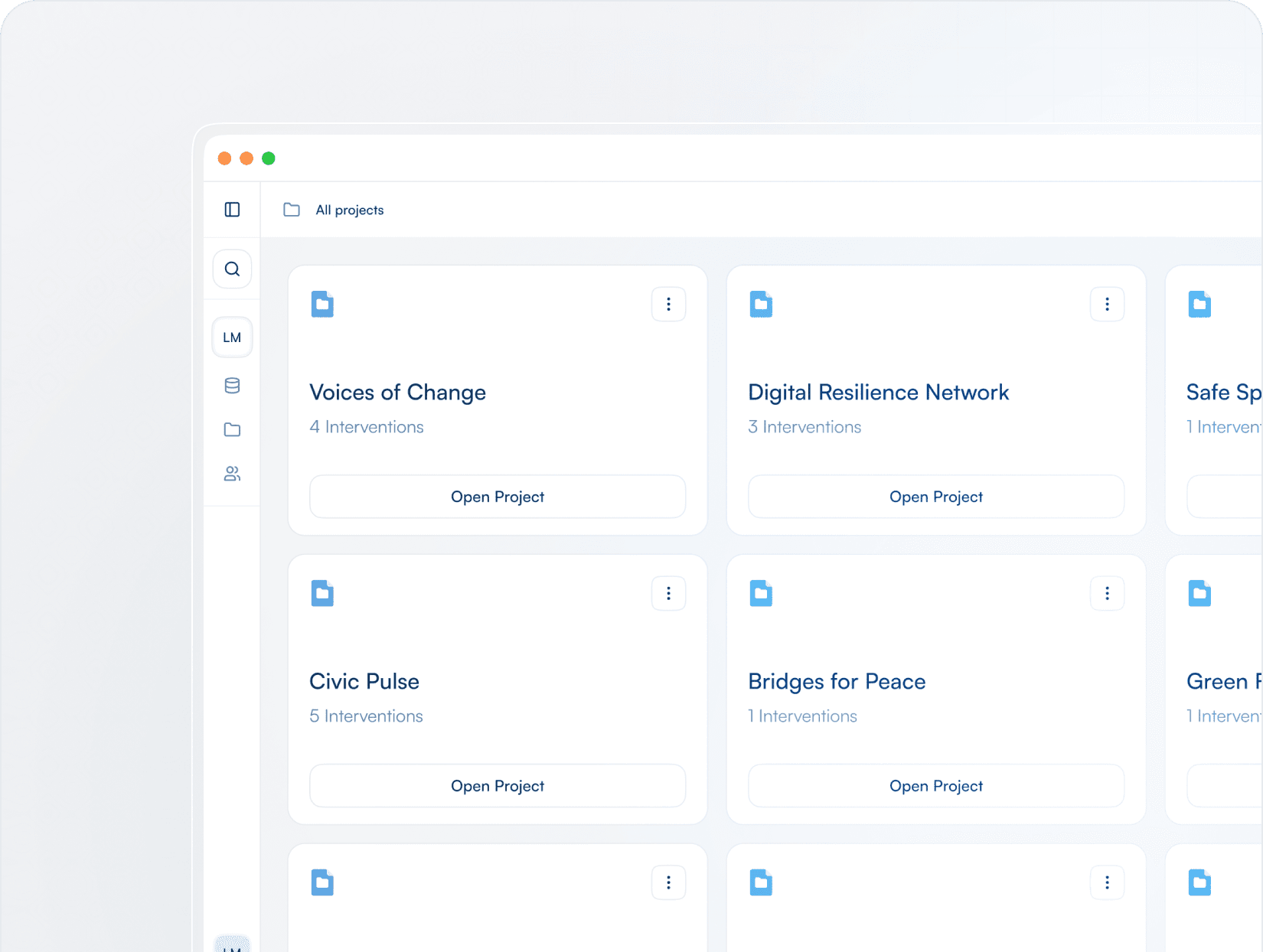
Task: Open Project for Bridges for Peace
Action: 936,786
